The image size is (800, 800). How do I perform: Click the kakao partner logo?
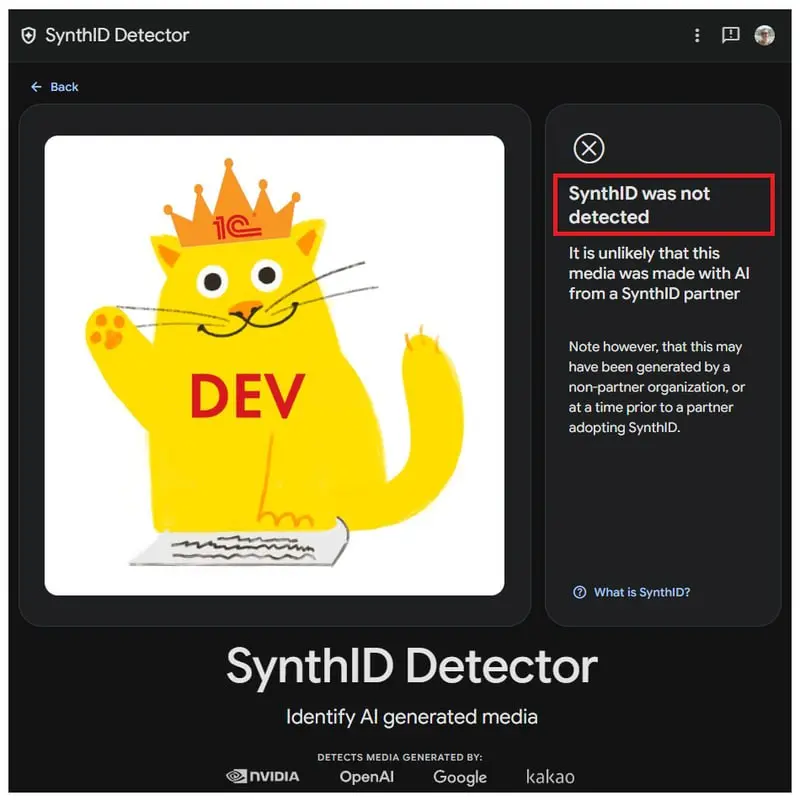[550, 777]
